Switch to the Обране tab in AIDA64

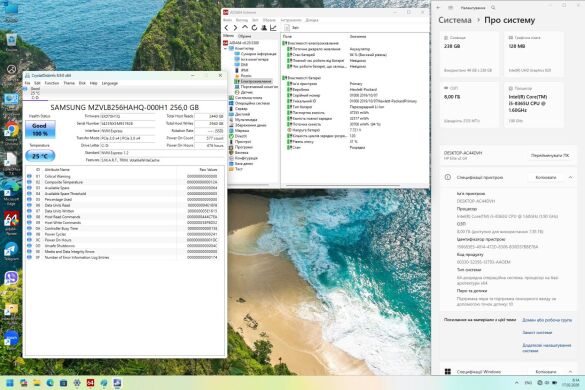(x=245, y=36)
